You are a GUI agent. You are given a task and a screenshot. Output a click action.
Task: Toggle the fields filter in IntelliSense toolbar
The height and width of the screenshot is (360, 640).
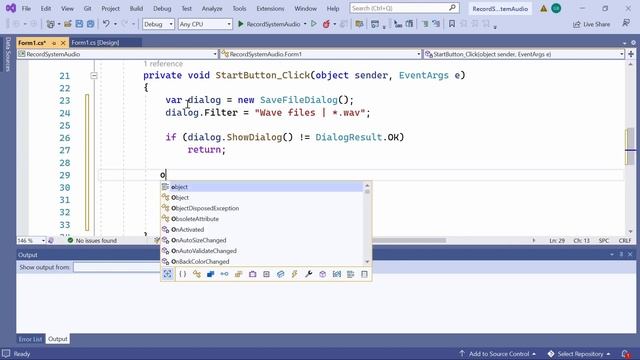coord(280,274)
